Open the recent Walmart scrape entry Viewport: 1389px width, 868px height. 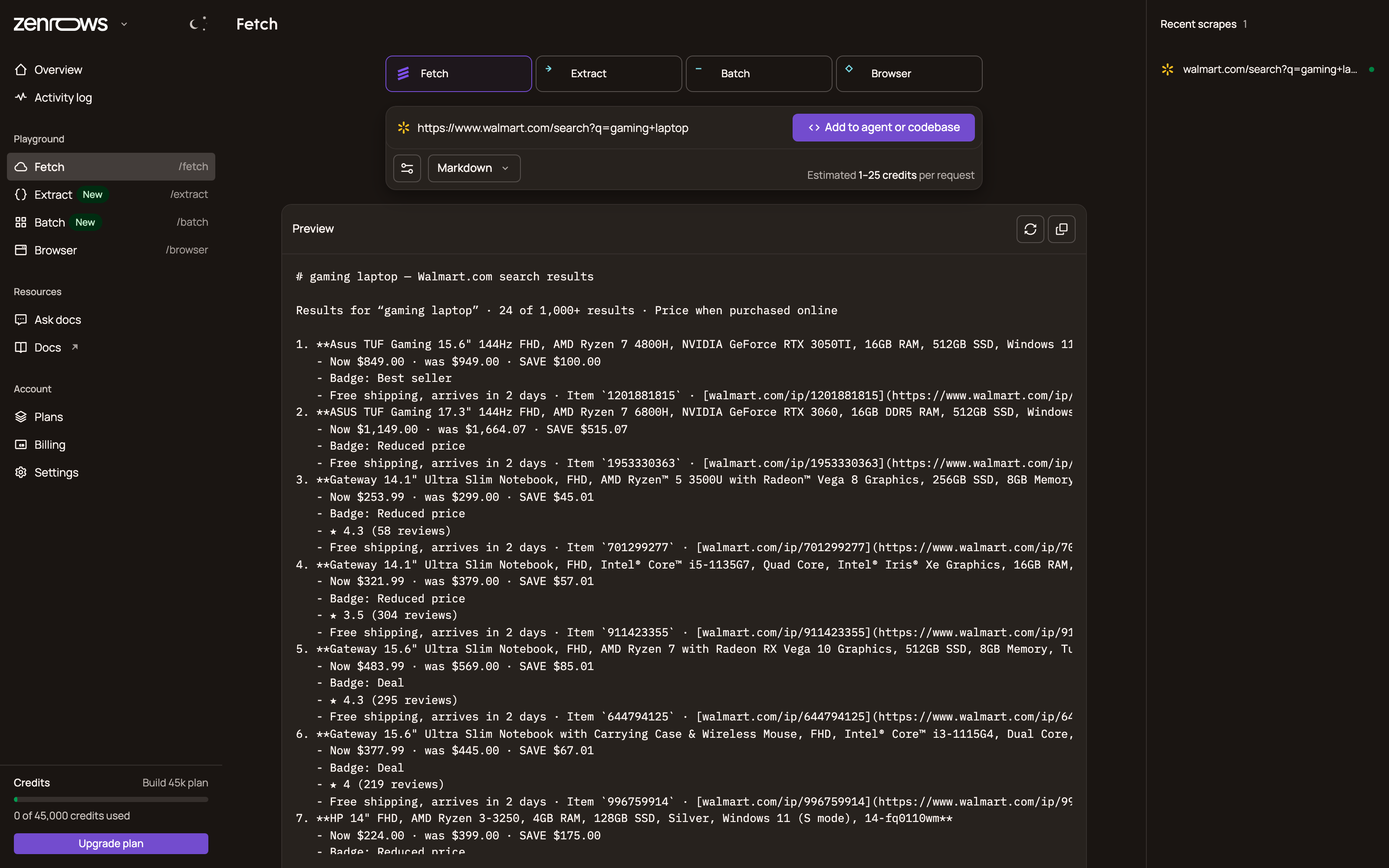(x=1267, y=69)
